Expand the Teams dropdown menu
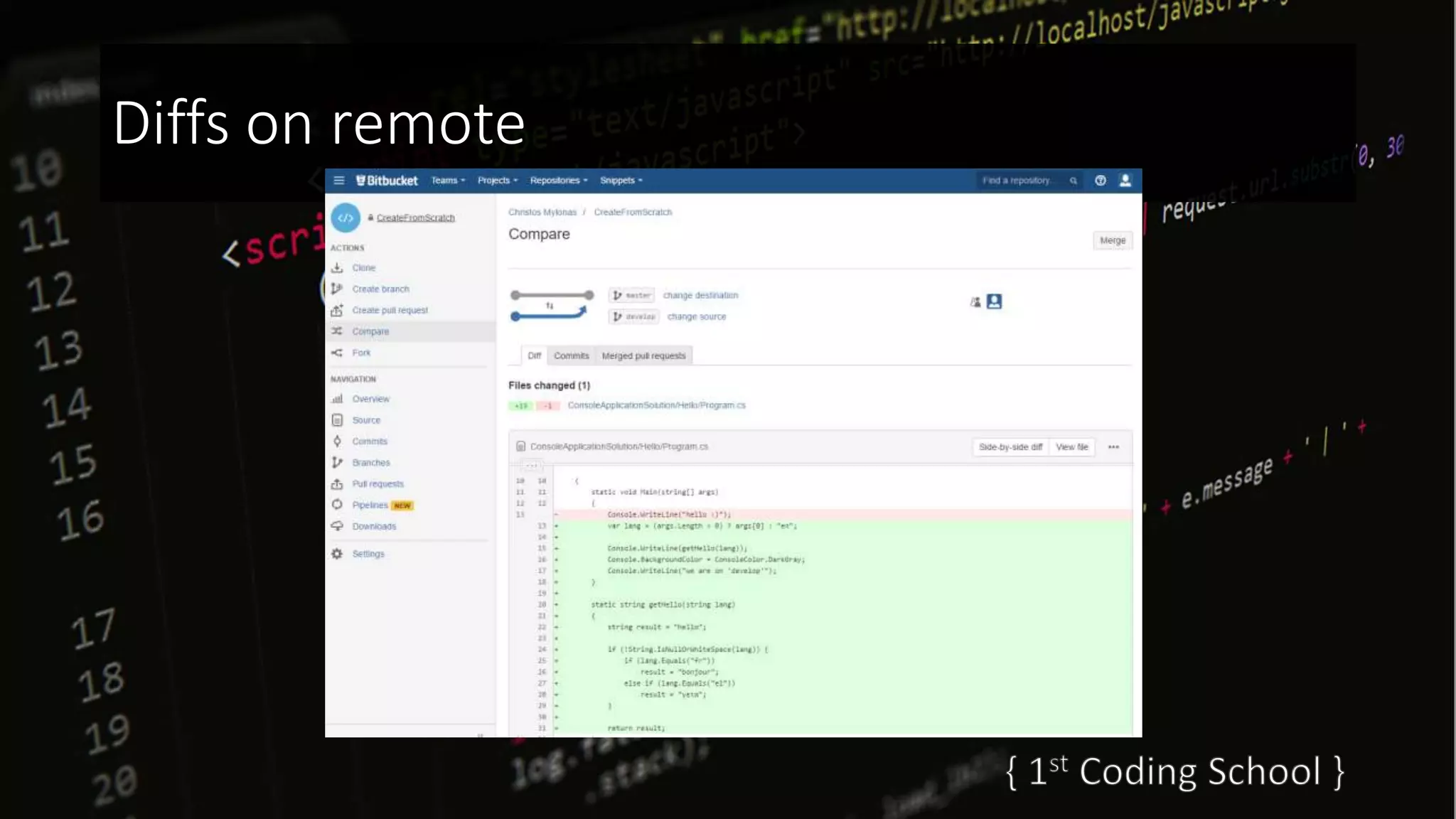The image size is (1456, 819). (448, 181)
